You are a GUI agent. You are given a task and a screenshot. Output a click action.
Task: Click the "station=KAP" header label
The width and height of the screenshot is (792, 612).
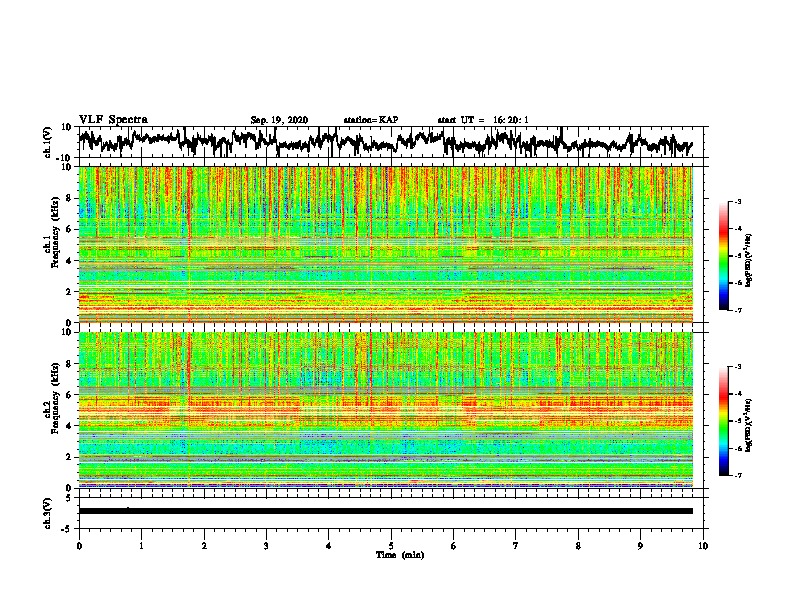371,120
